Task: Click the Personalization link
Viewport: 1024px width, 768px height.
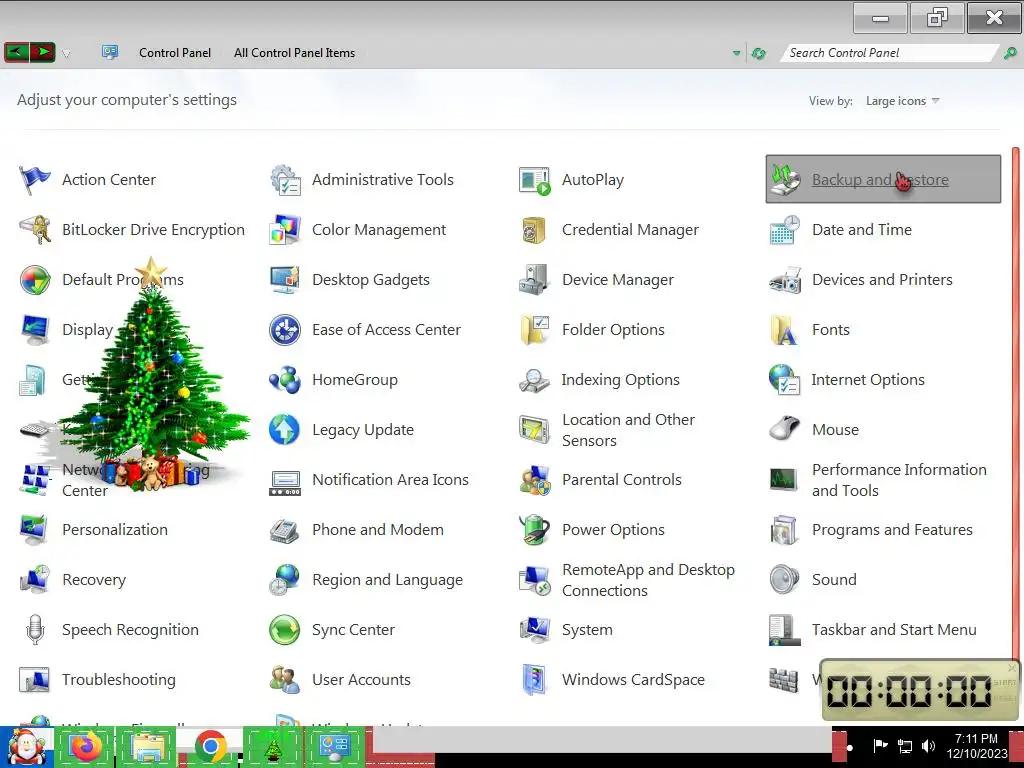Action: click(x=115, y=530)
